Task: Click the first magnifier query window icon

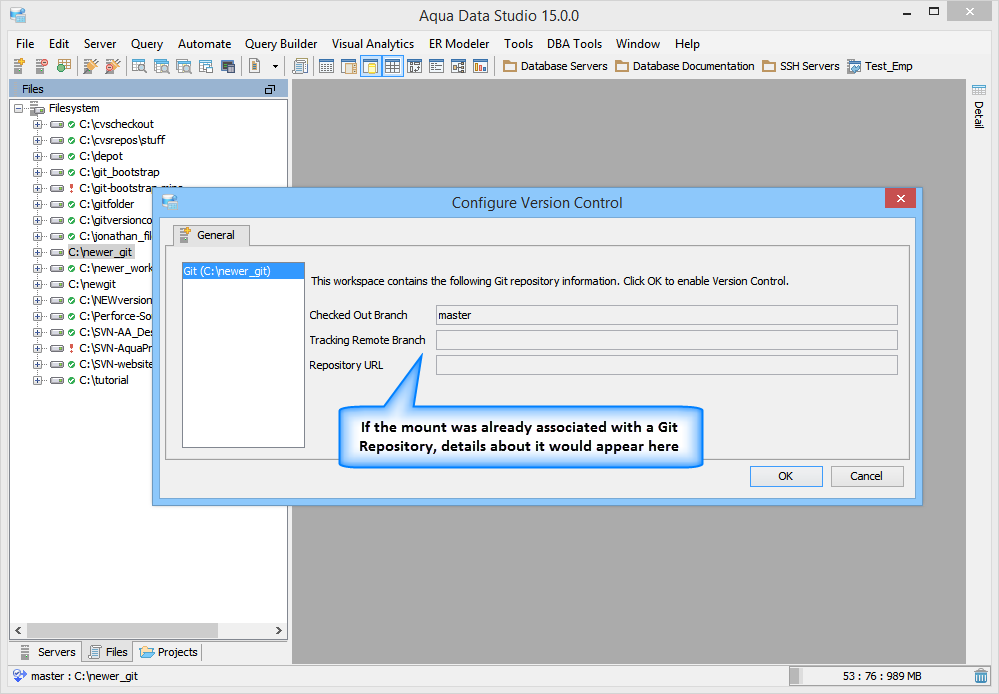Action: coord(139,66)
